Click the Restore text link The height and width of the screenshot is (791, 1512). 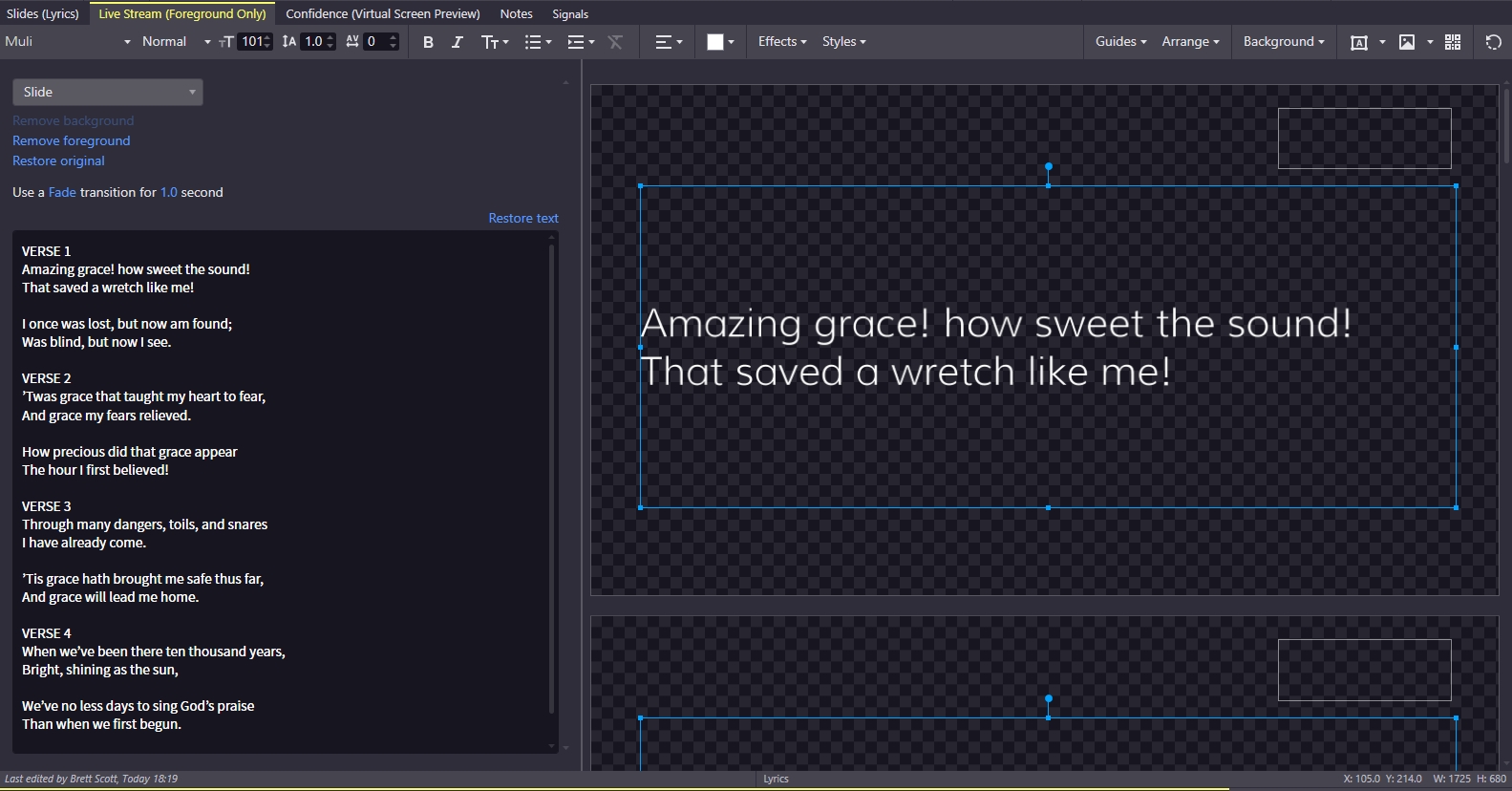[x=523, y=218]
